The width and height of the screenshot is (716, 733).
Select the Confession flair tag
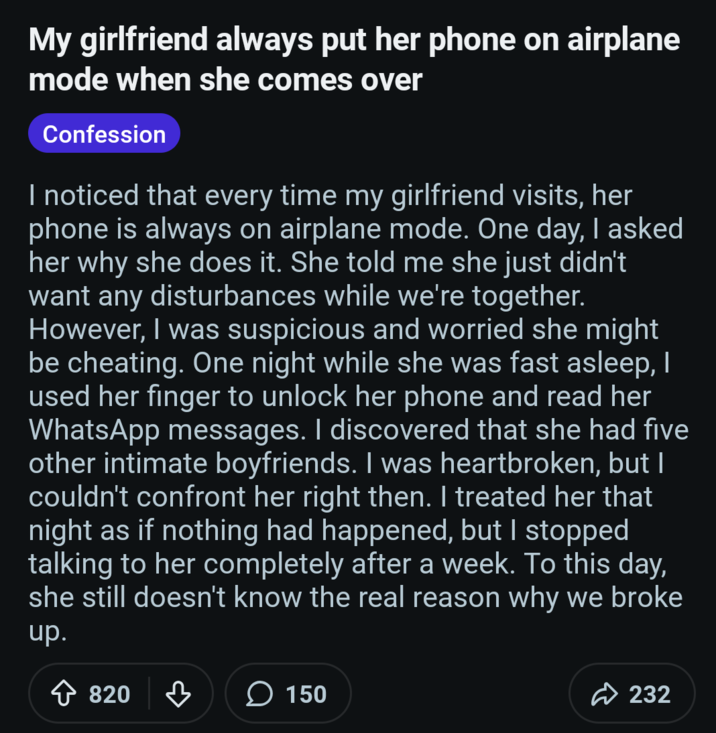[x=104, y=134]
